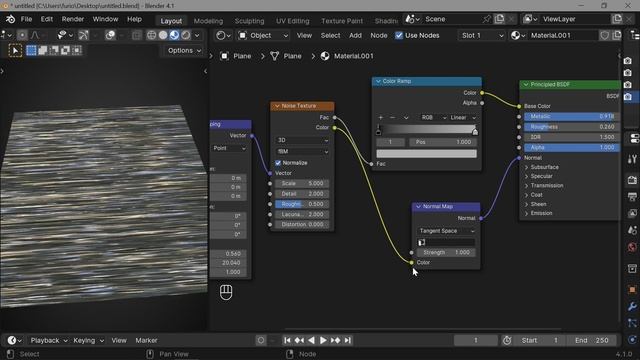The image size is (640, 360).
Task: Choose the subtract-selection mode icon
Action: click(x=54, y=51)
